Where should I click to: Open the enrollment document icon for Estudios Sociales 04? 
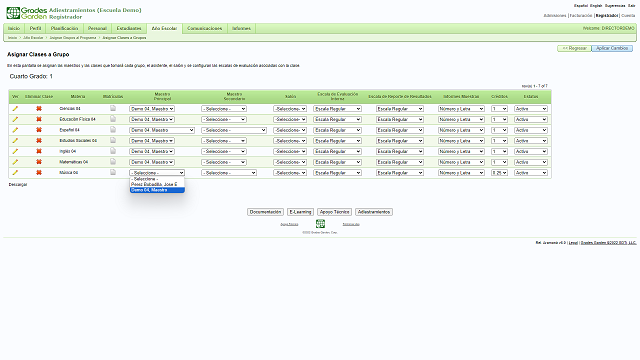113,140
